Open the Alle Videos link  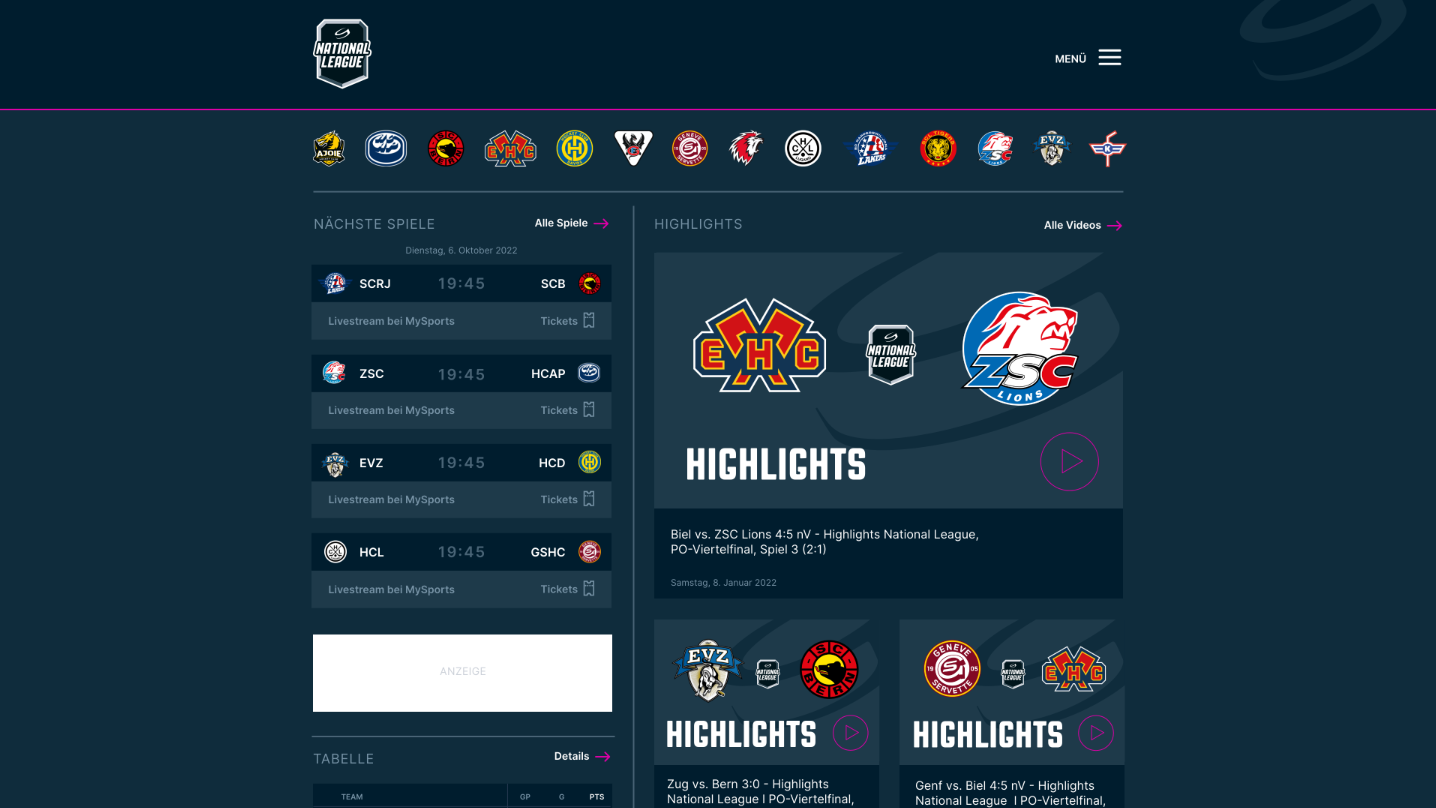(1083, 225)
